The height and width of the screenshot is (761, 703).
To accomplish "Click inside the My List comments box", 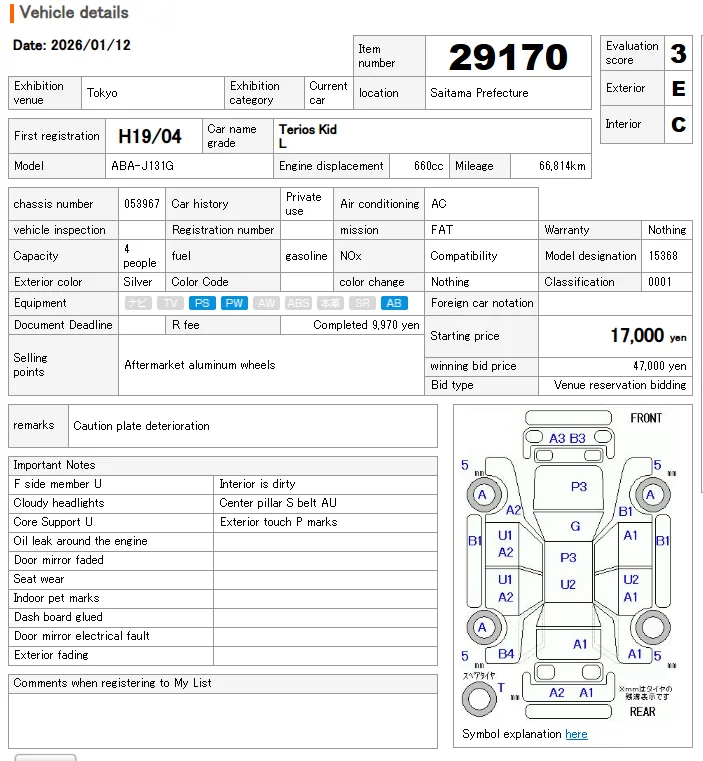I will click(223, 721).
